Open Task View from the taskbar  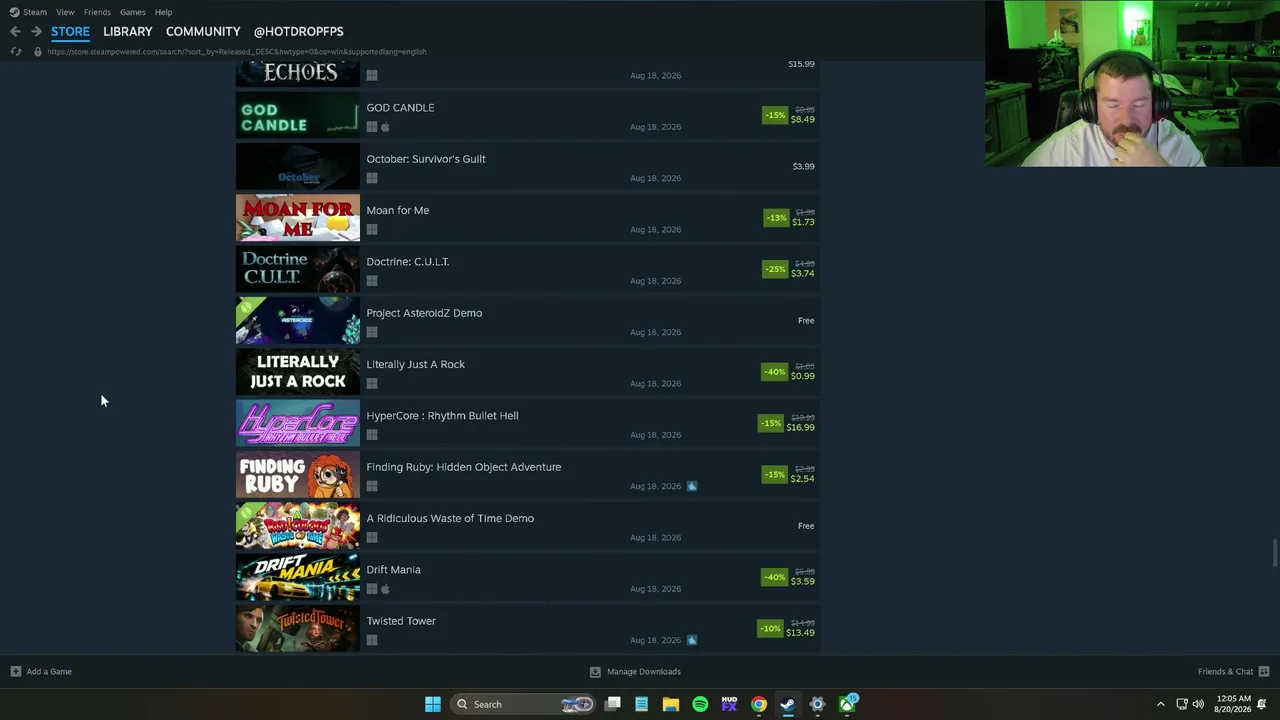pyautogui.click(x=613, y=704)
